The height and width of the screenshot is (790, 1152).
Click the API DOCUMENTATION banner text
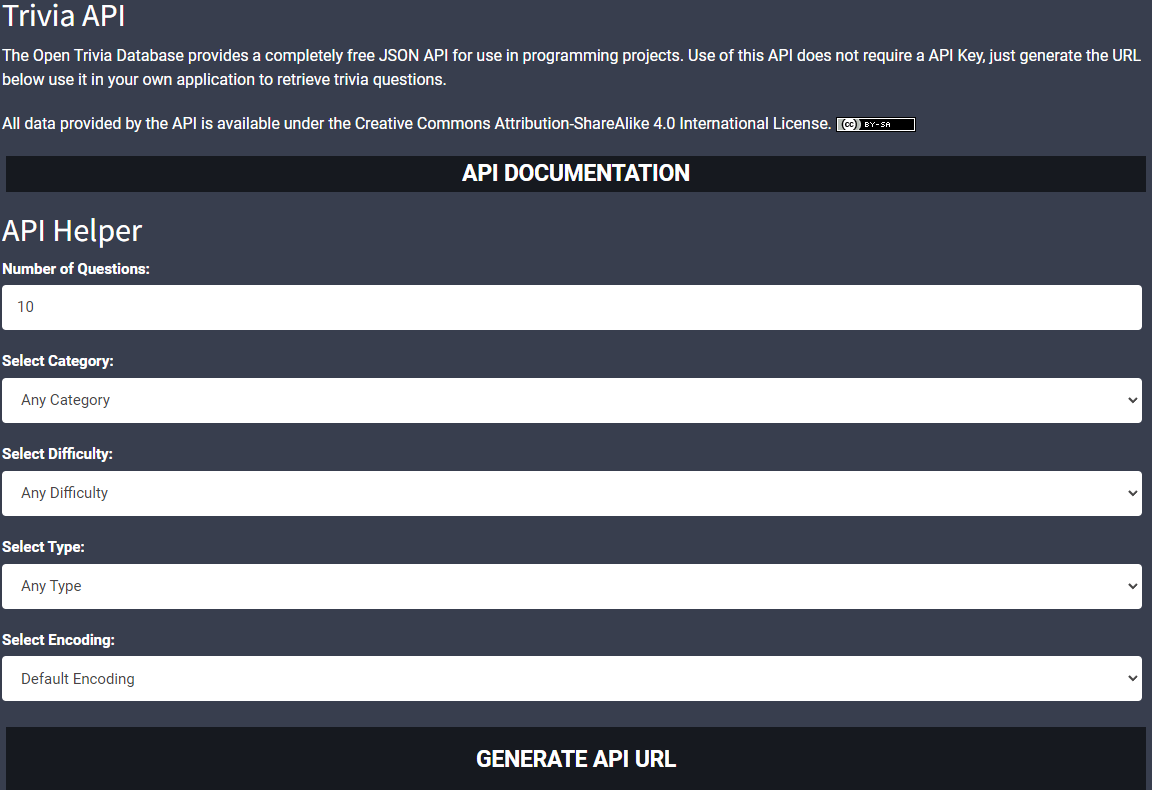pyautogui.click(x=576, y=173)
